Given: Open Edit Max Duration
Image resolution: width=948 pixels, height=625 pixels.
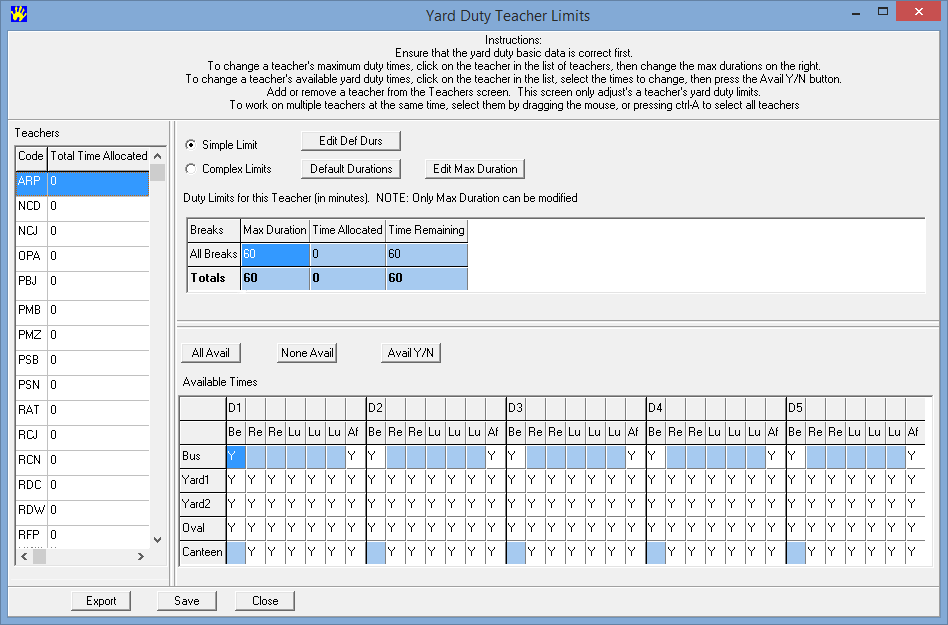Looking at the screenshot, I should pyautogui.click(x=475, y=169).
